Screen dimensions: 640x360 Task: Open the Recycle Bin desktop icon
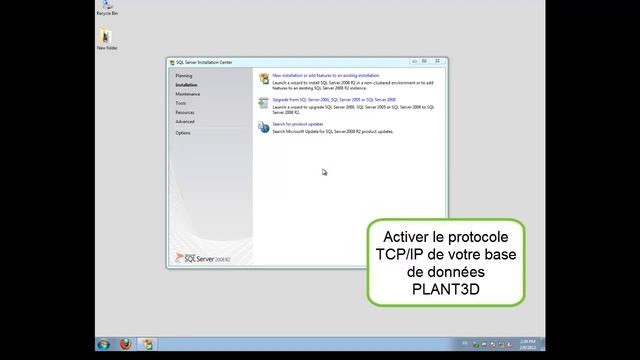pos(107,7)
